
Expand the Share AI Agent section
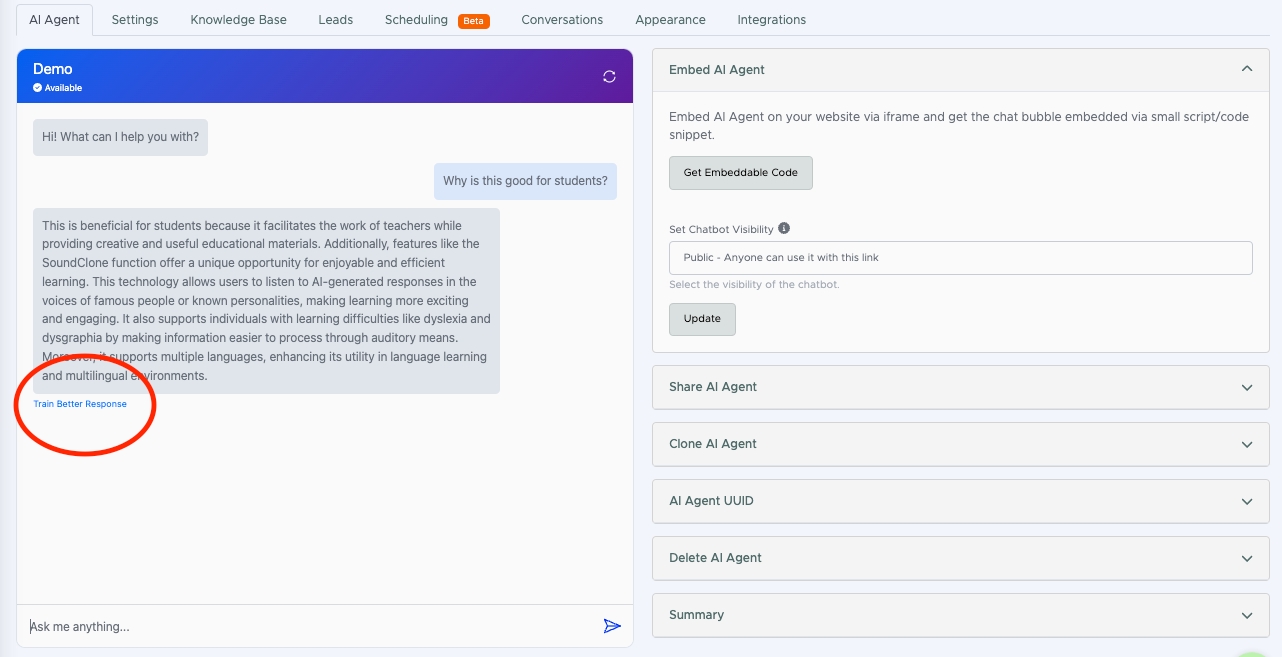pos(1246,387)
